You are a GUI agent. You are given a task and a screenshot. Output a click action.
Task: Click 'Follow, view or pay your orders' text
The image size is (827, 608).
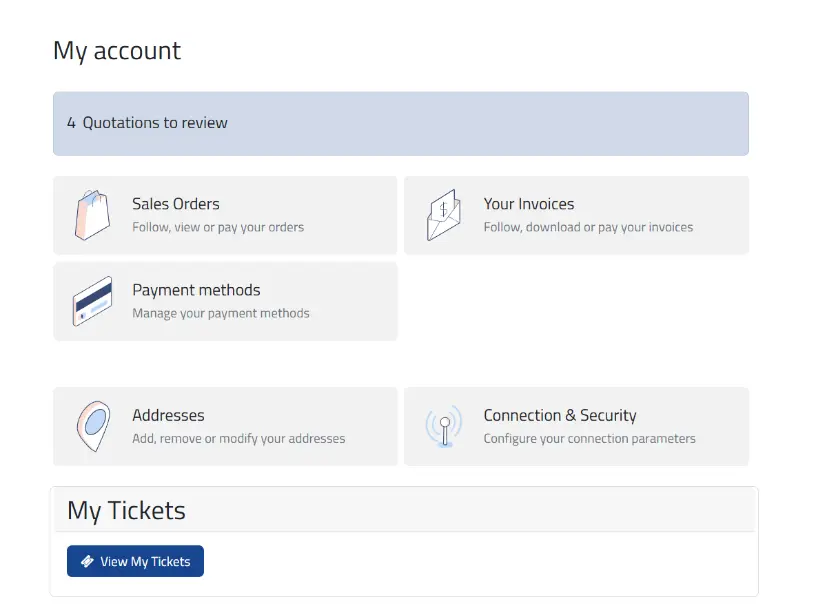click(218, 227)
